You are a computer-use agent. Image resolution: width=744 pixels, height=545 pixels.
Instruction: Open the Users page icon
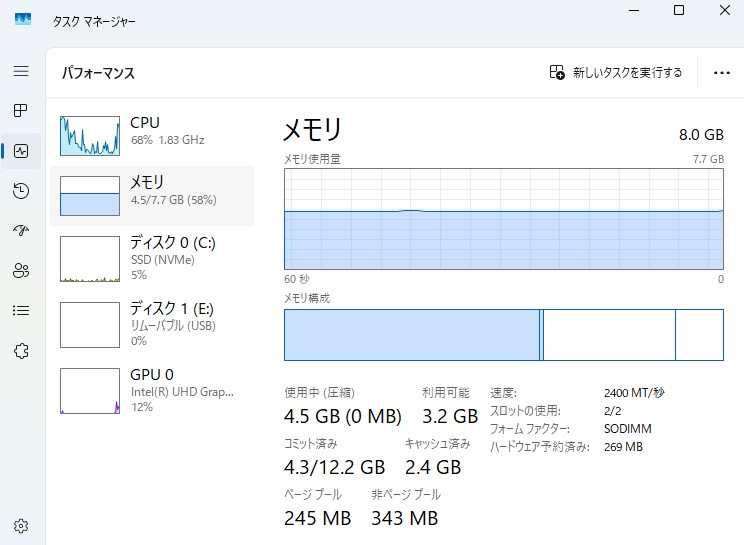pyautogui.click(x=21, y=270)
